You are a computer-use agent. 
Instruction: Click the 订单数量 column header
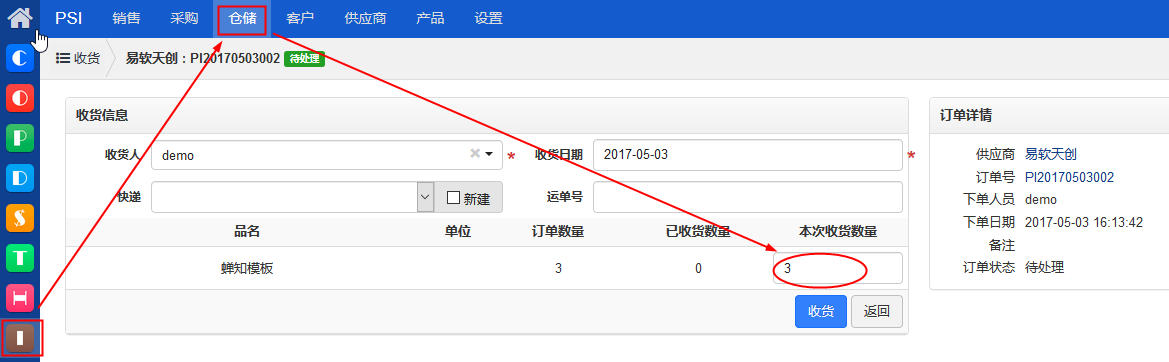pos(558,232)
